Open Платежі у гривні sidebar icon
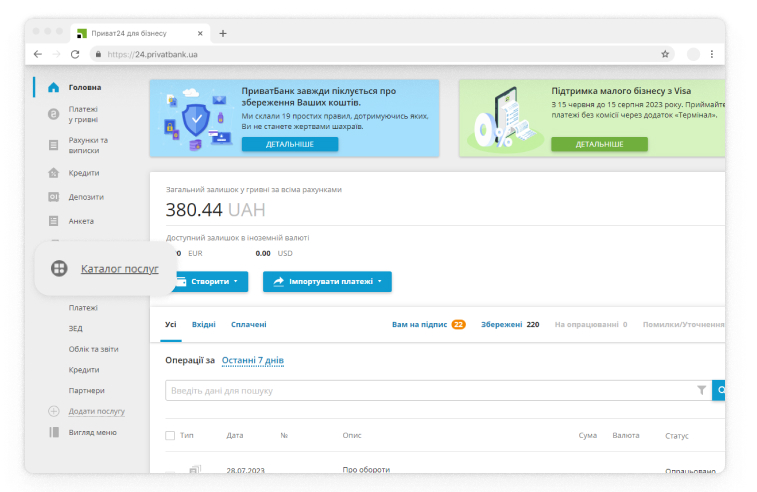Image resolution: width=757 pixels, height=492 pixels. pyautogui.click(x=53, y=115)
